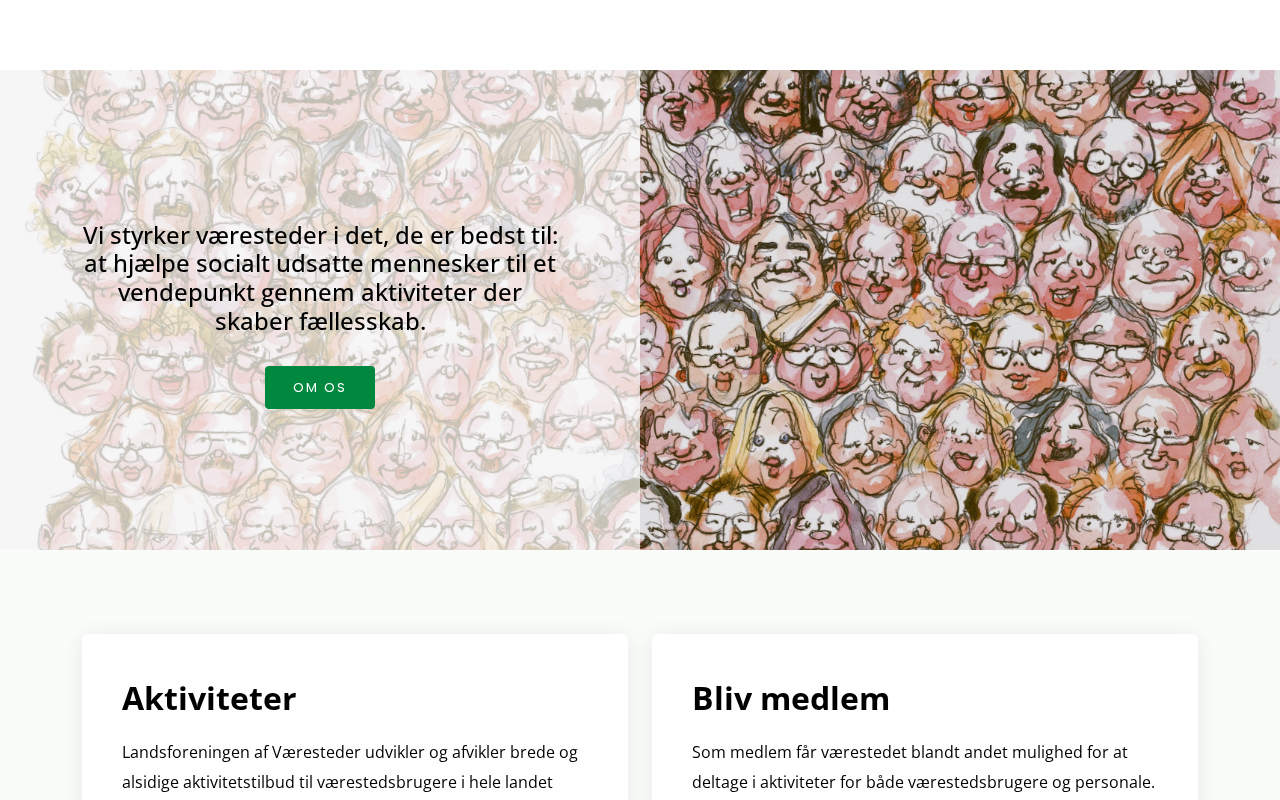Click the 'at hjælpe socialt udsatte mennesker' line
This screenshot has width=1280, height=800.
tap(320, 263)
